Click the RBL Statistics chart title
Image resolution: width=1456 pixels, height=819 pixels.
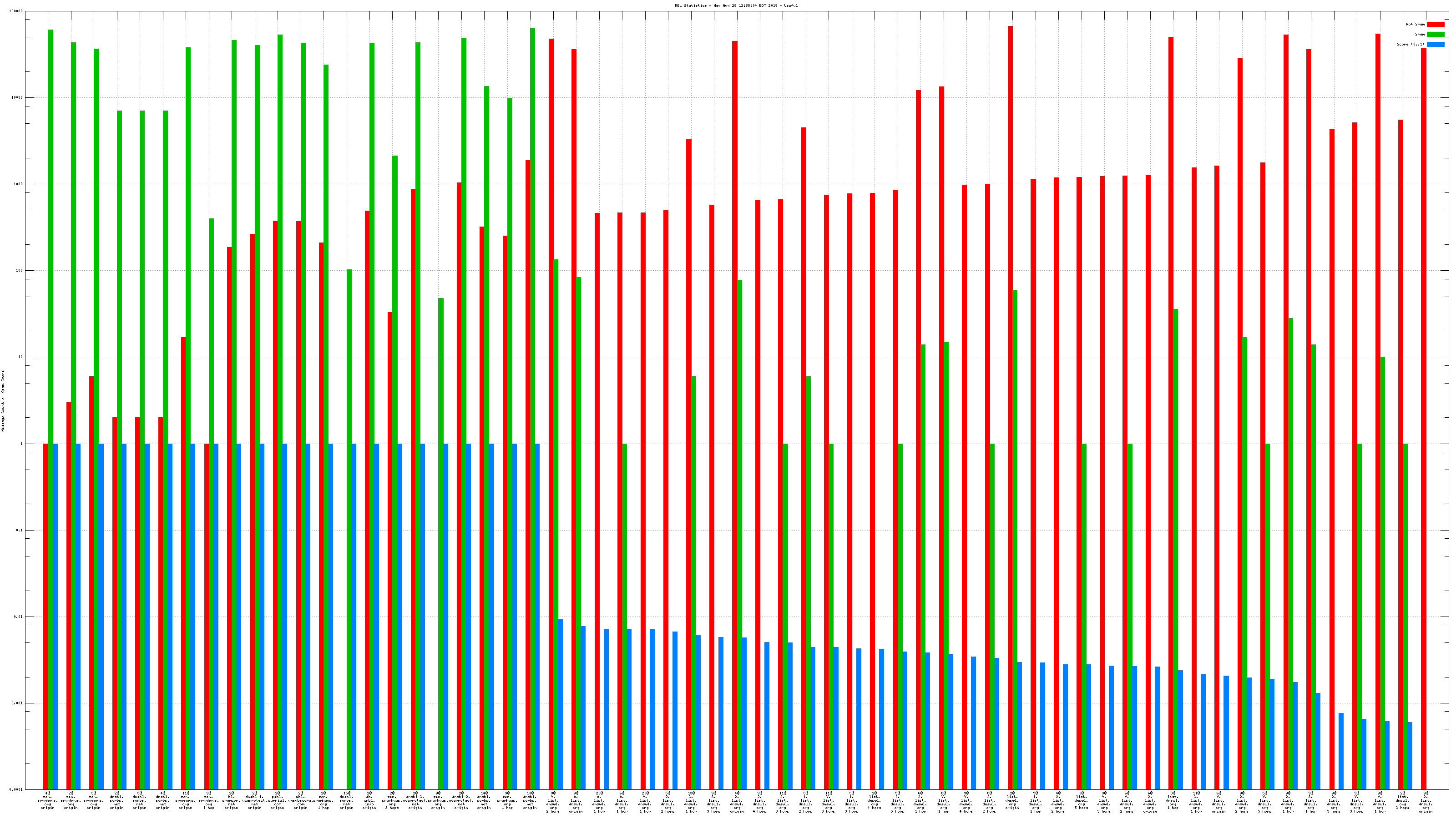tap(736, 5)
